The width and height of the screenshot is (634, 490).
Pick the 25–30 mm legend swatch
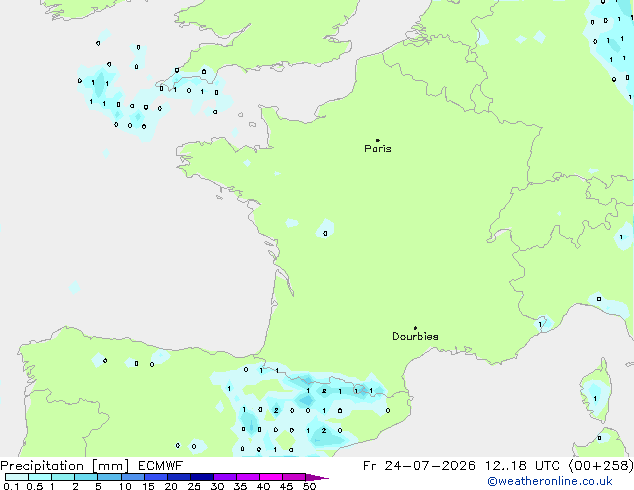201,477
